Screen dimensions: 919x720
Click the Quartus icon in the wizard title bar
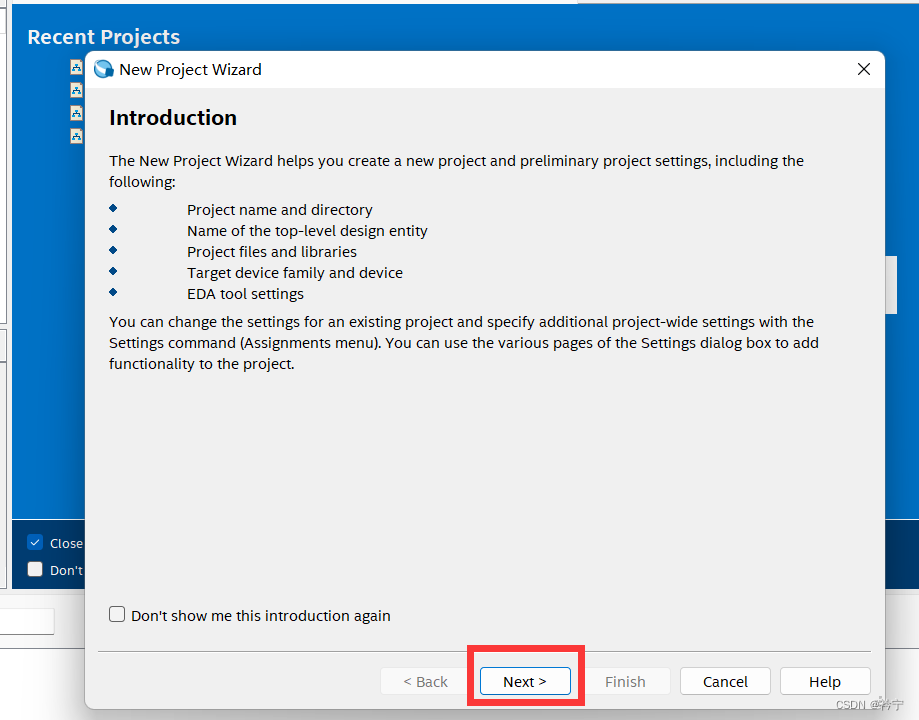[x=103, y=69]
